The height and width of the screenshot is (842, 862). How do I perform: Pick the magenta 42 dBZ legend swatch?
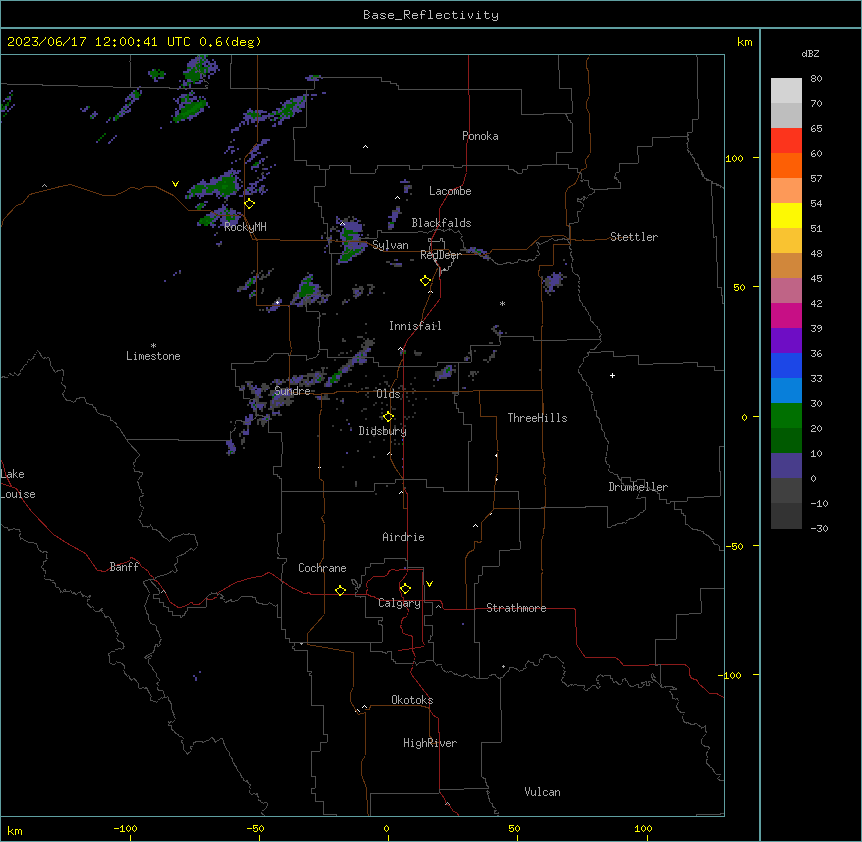click(786, 315)
